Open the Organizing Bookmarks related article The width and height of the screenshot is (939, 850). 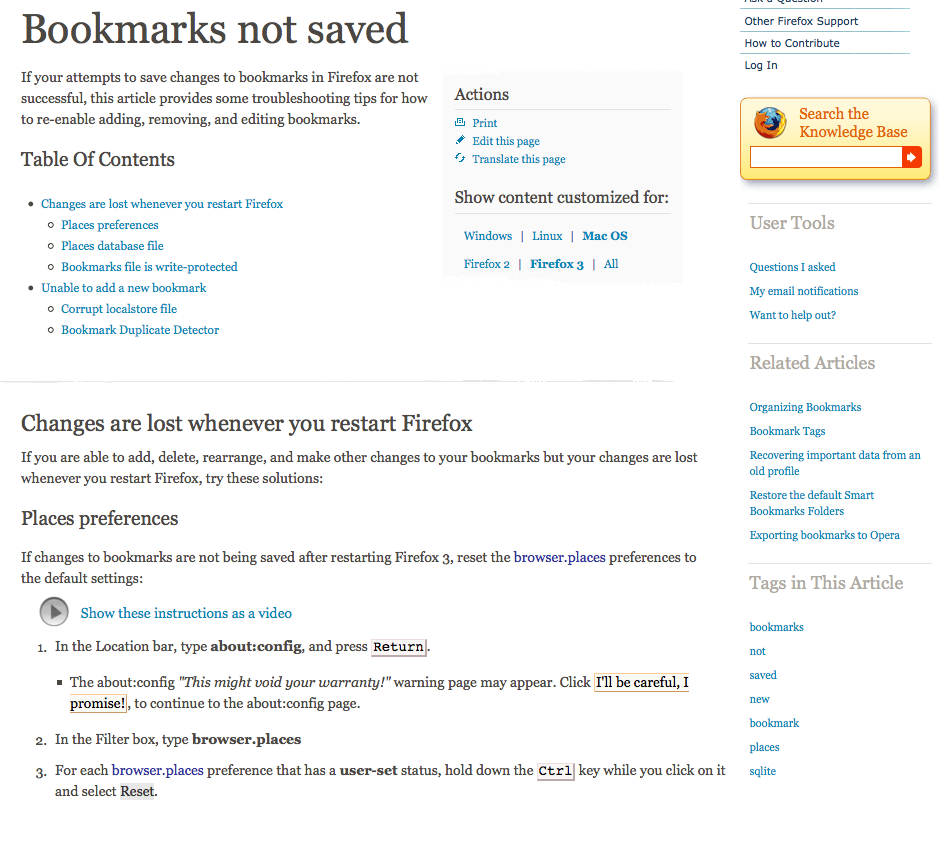click(805, 407)
